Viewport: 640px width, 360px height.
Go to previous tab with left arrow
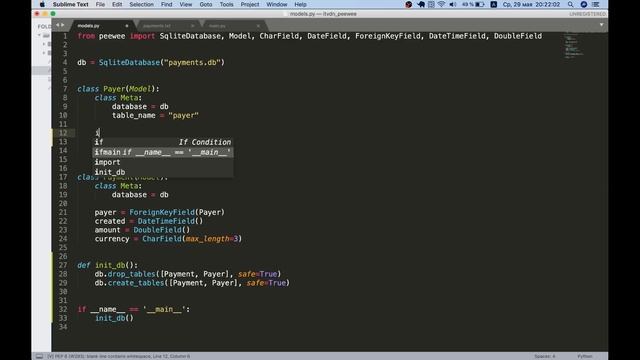click(58, 25)
